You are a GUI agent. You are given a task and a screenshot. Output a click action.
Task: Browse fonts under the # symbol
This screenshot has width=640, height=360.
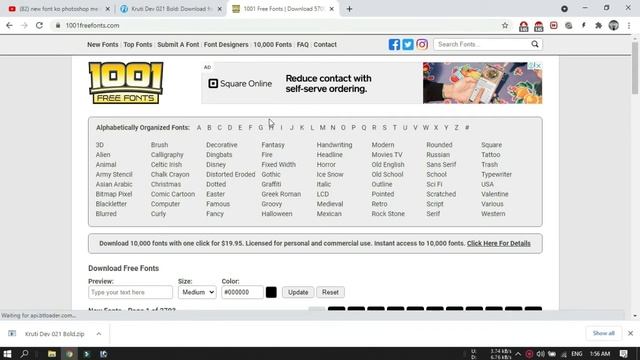[467, 128]
